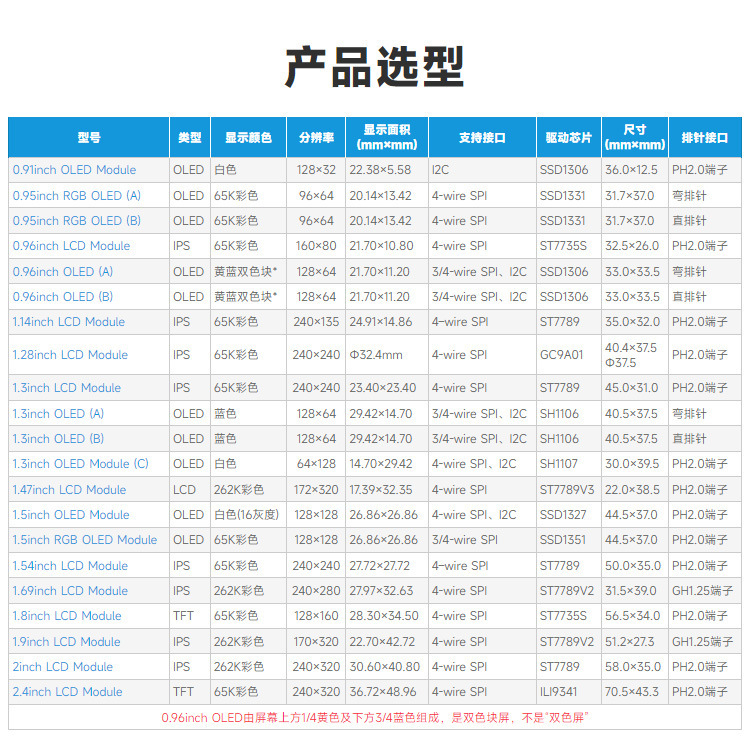Open the 1.3inch OLED Module (C) link

(x=80, y=464)
